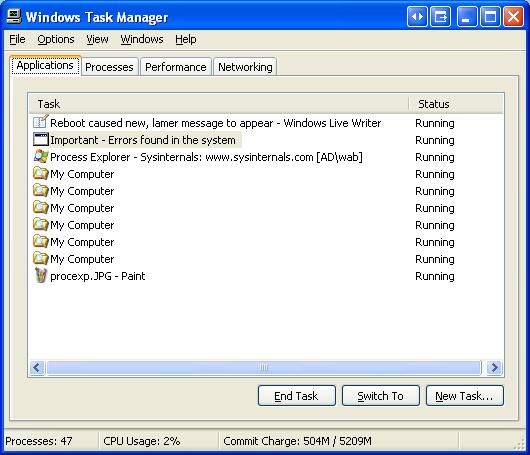Click 'Processes: 47' in the status bar
Image resolution: width=530 pixels, height=455 pixels.
point(39,441)
